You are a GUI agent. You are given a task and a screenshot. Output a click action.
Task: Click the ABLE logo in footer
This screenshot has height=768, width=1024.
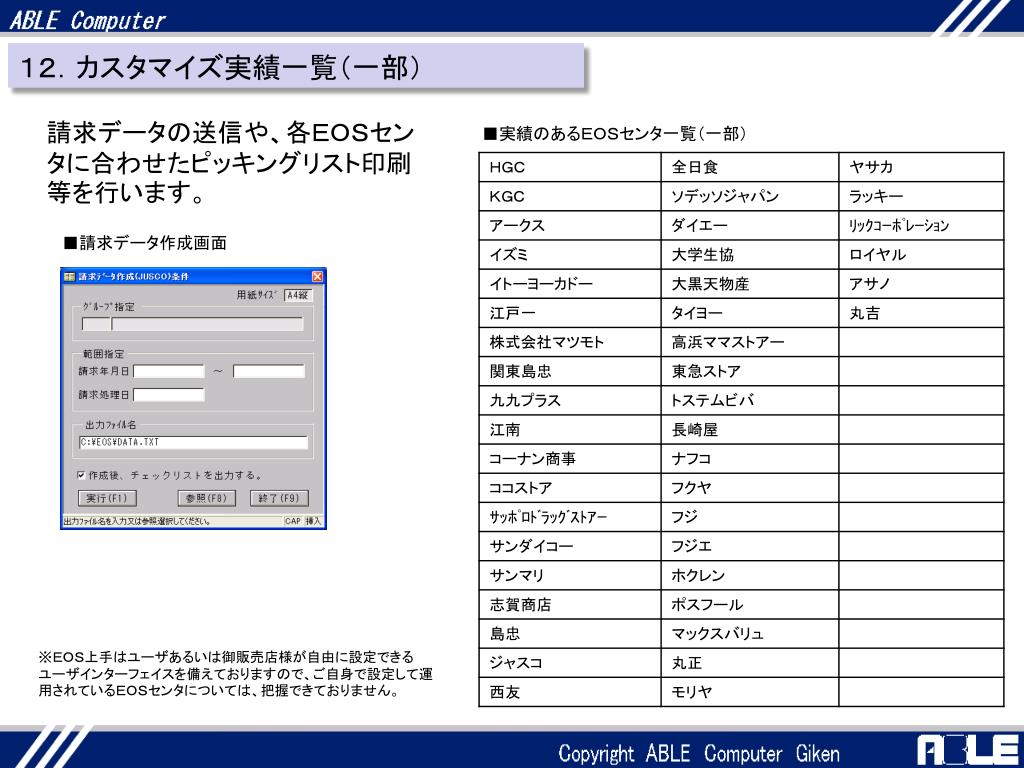tap(969, 750)
